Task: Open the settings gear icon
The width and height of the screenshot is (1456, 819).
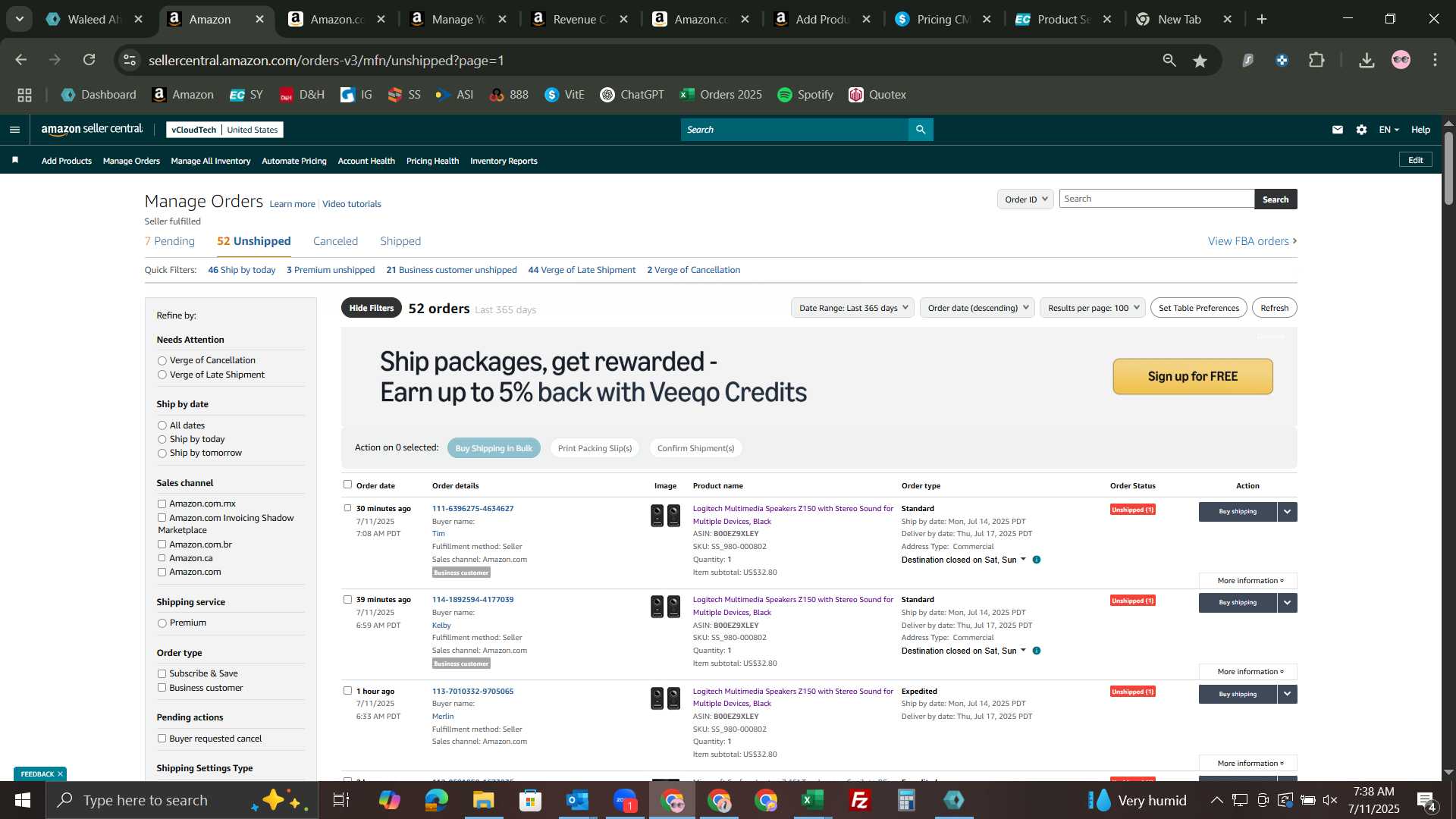Action: (x=1361, y=130)
